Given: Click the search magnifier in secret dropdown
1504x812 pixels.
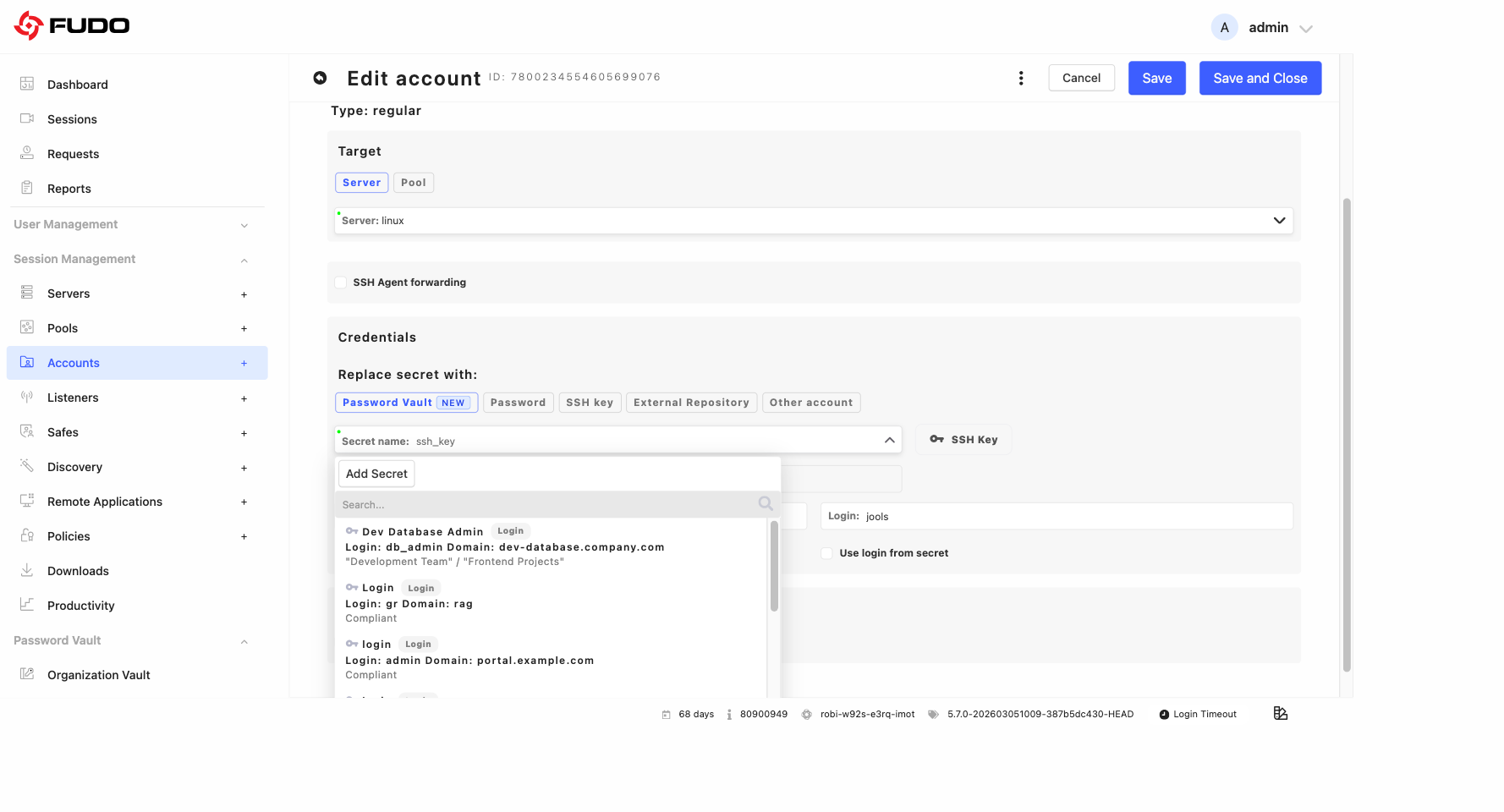Looking at the screenshot, I should [766, 504].
